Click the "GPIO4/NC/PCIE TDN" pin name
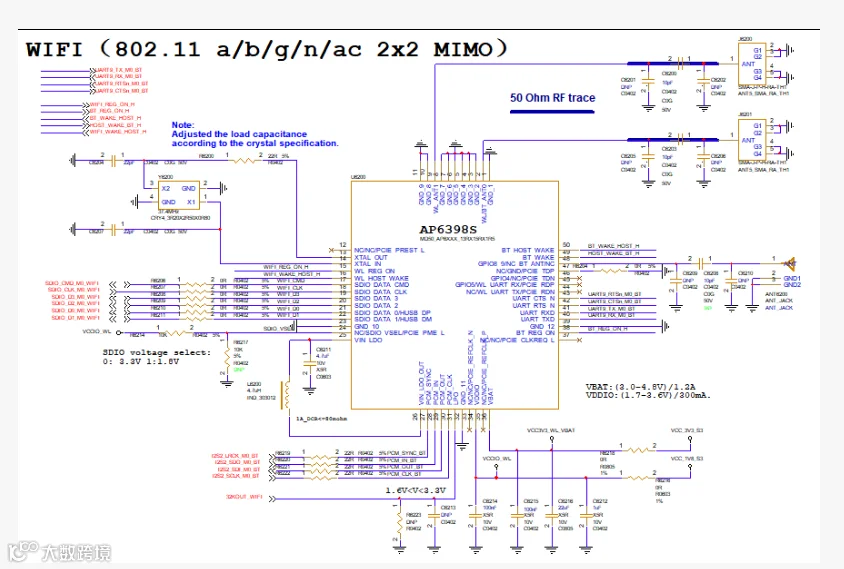Screen dimensions: 844x569 pyautogui.click(x=522, y=278)
